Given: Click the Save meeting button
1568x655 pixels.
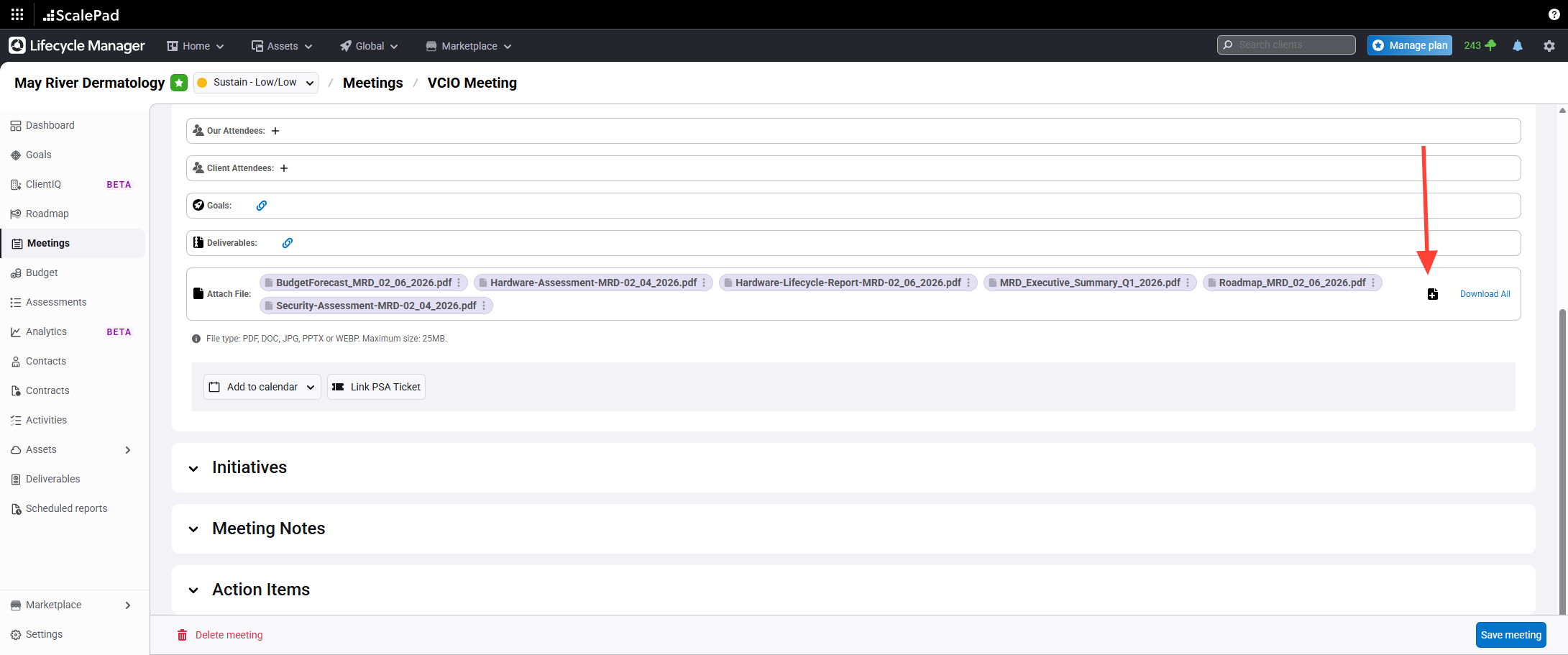Looking at the screenshot, I should tap(1510, 635).
